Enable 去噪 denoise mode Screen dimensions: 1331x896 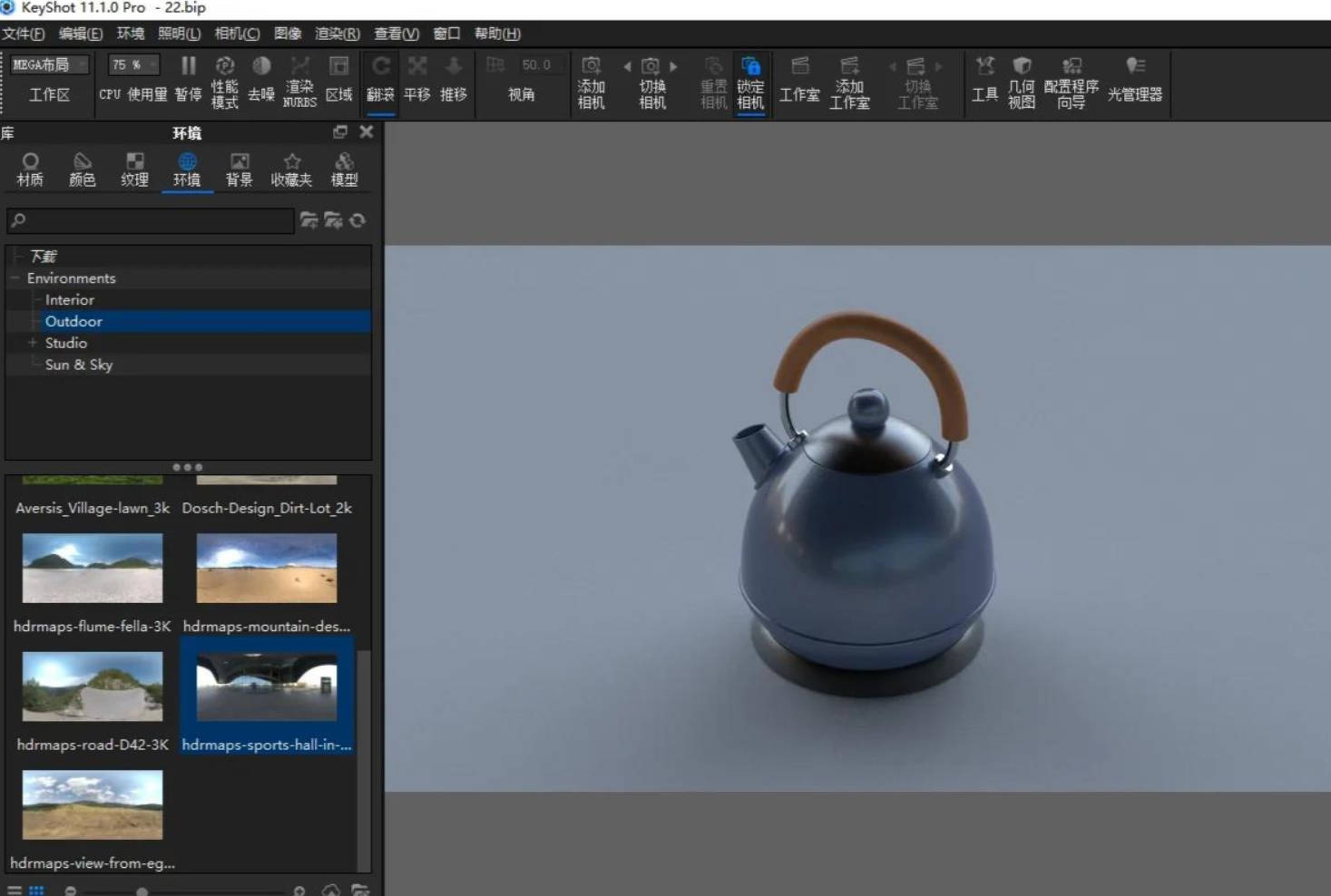pos(261,82)
